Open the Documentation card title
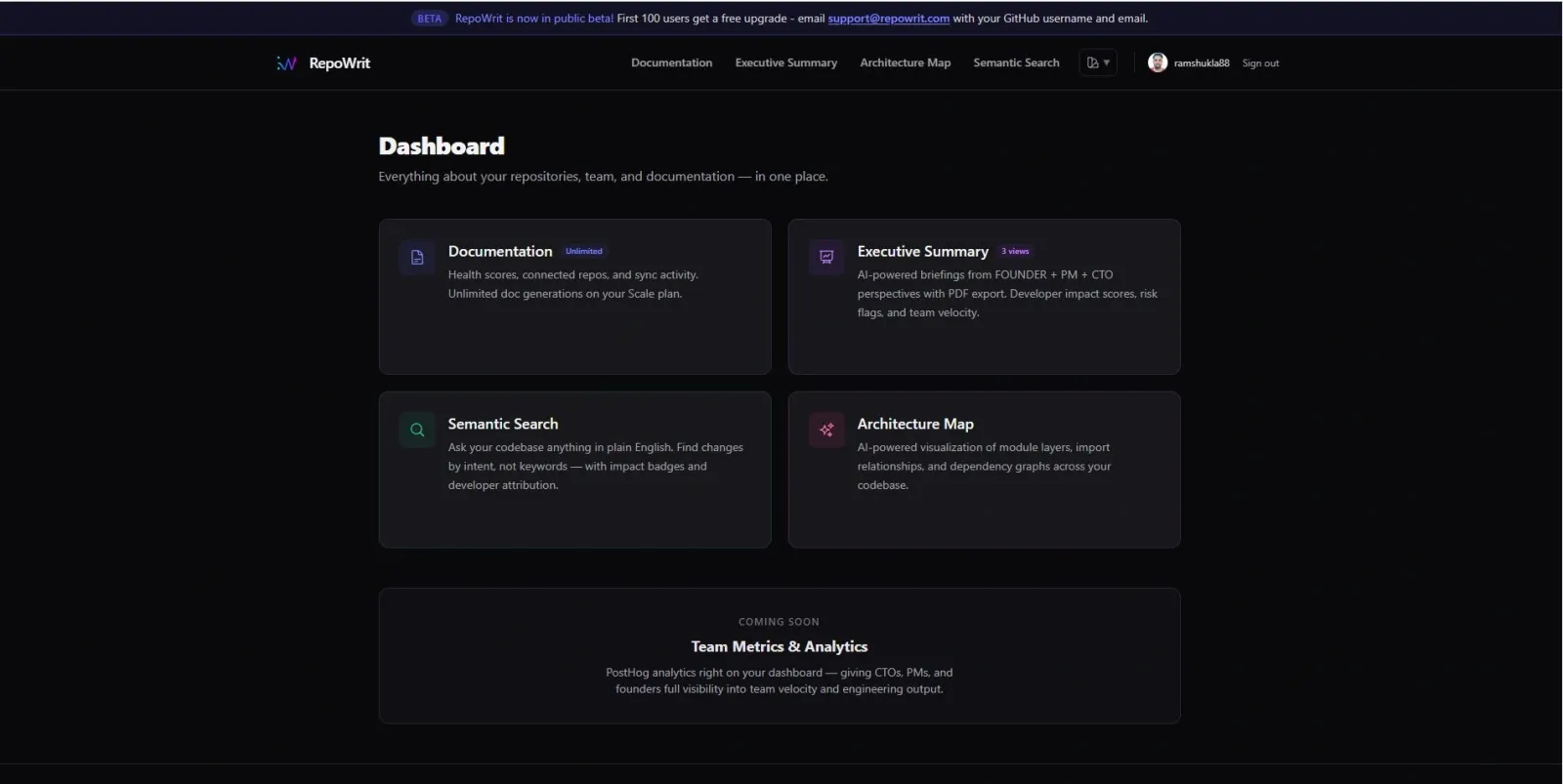The width and height of the screenshot is (1563, 784). [500, 251]
